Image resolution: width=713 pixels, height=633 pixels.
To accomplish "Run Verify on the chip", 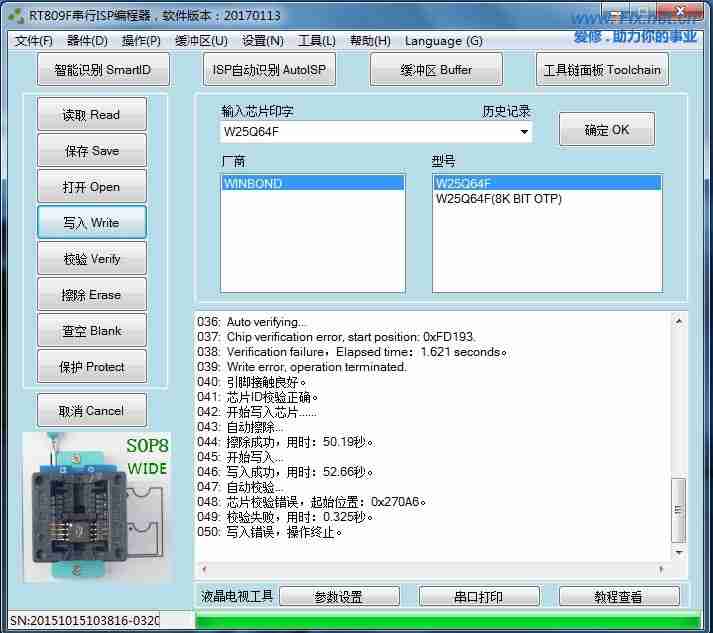I will tap(91, 259).
